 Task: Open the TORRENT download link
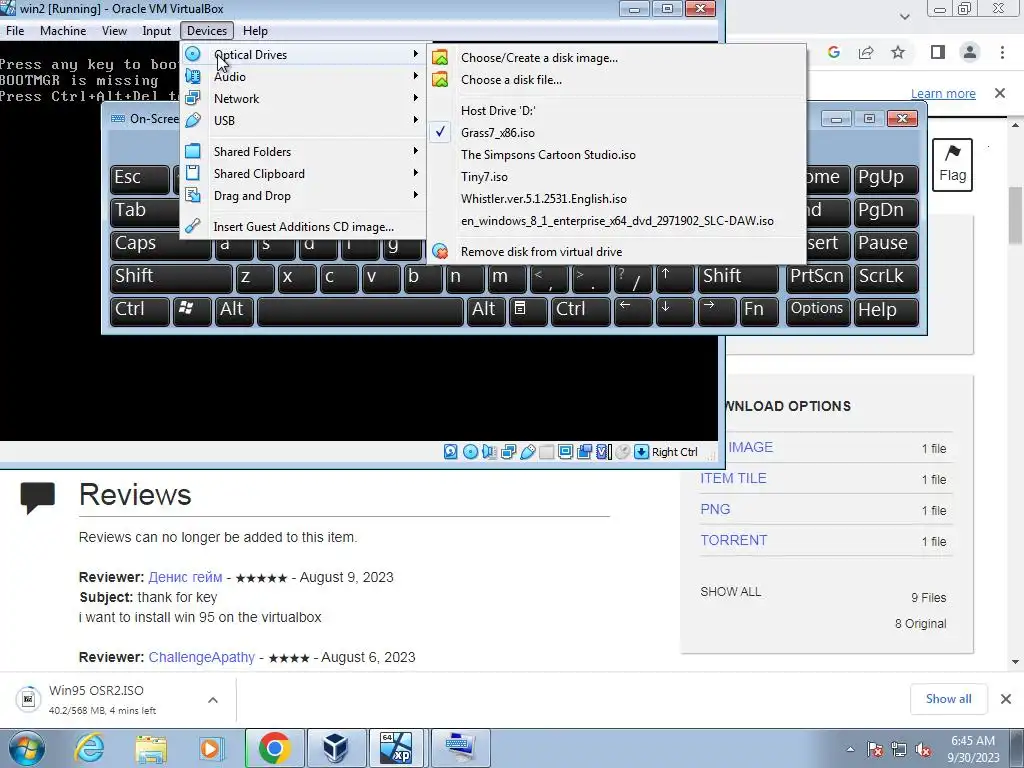(733, 541)
